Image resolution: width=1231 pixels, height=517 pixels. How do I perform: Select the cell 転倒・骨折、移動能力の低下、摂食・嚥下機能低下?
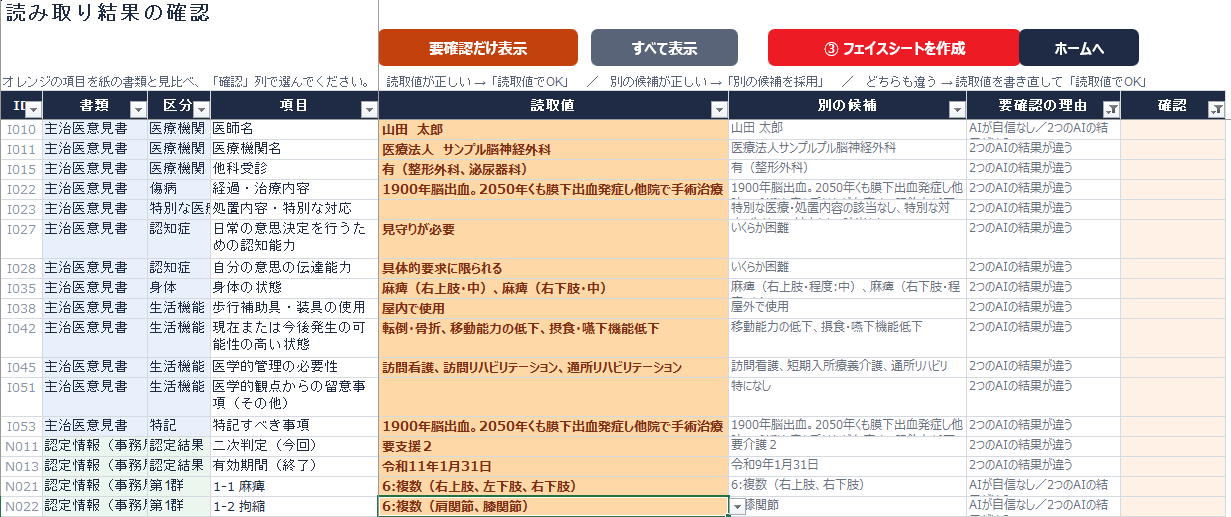[x=553, y=338]
